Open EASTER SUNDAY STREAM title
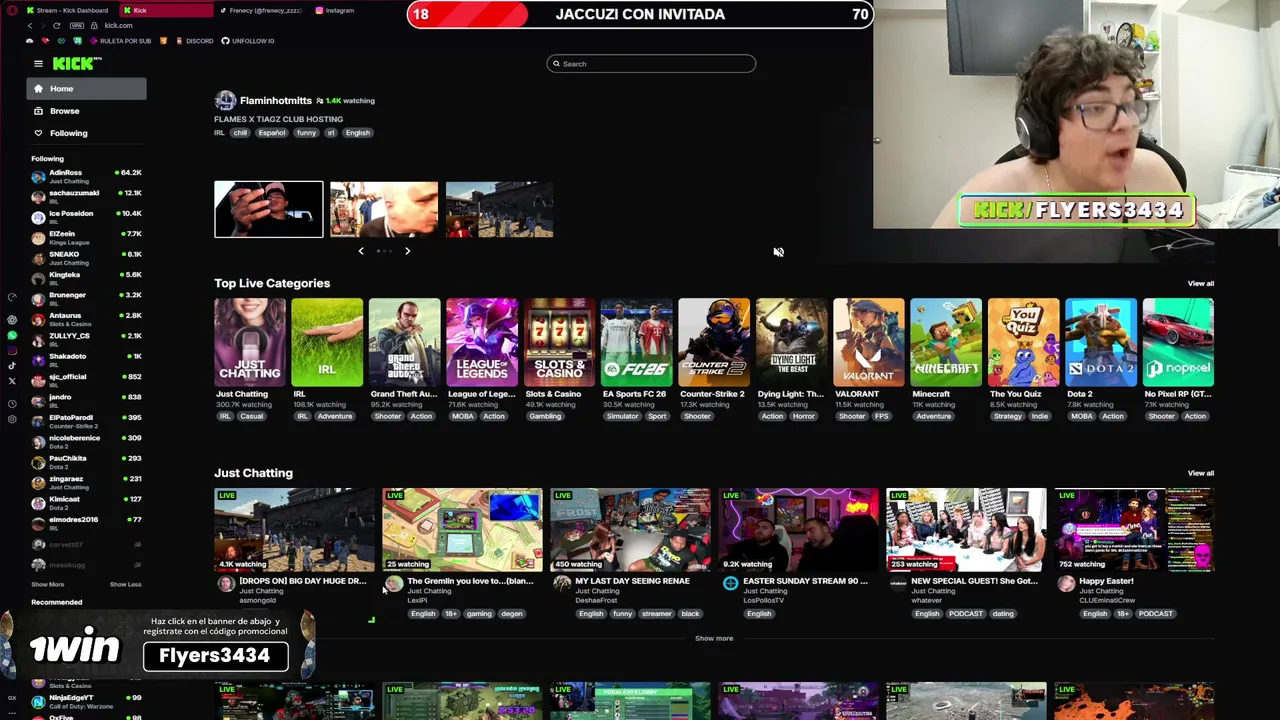This screenshot has height=720, width=1280. (805, 581)
